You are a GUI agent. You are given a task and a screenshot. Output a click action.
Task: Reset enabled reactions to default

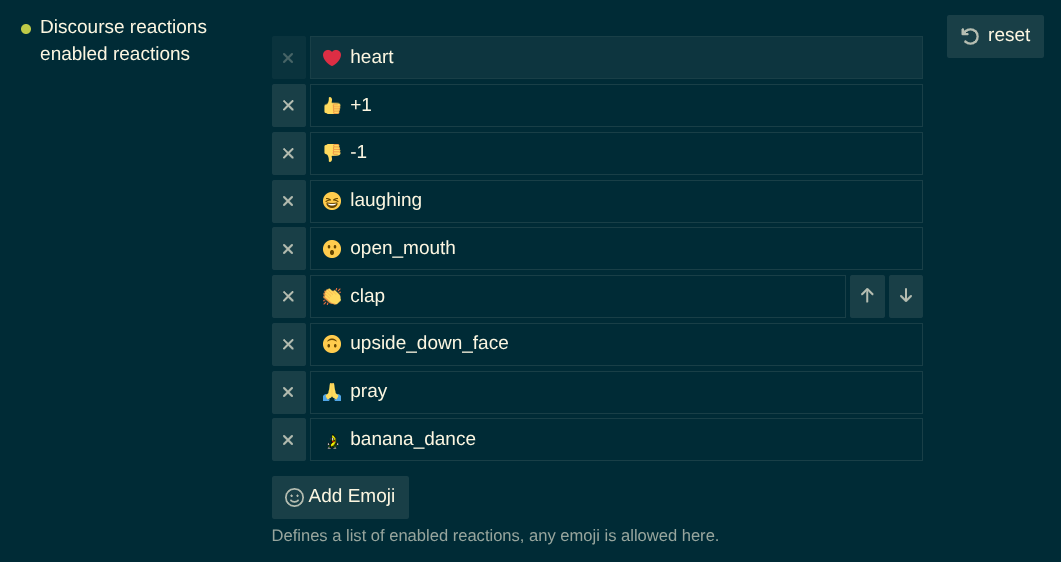point(995,36)
